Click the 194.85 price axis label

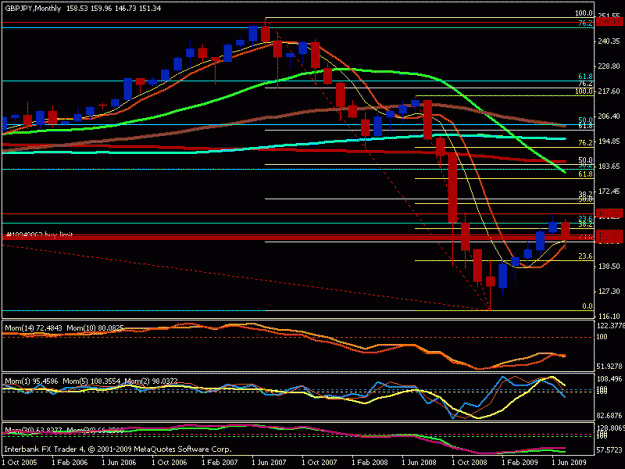tap(609, 141)
